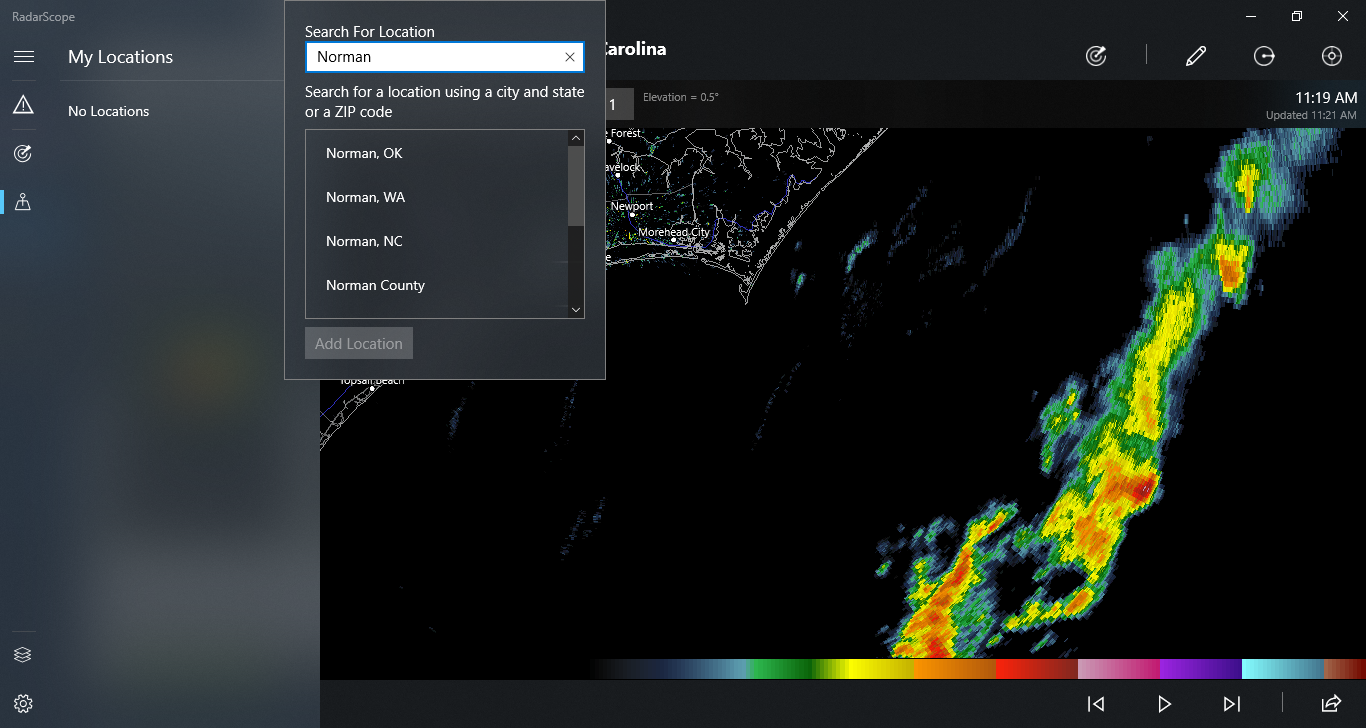Select Norman, OK from the results

pos(364,153)
